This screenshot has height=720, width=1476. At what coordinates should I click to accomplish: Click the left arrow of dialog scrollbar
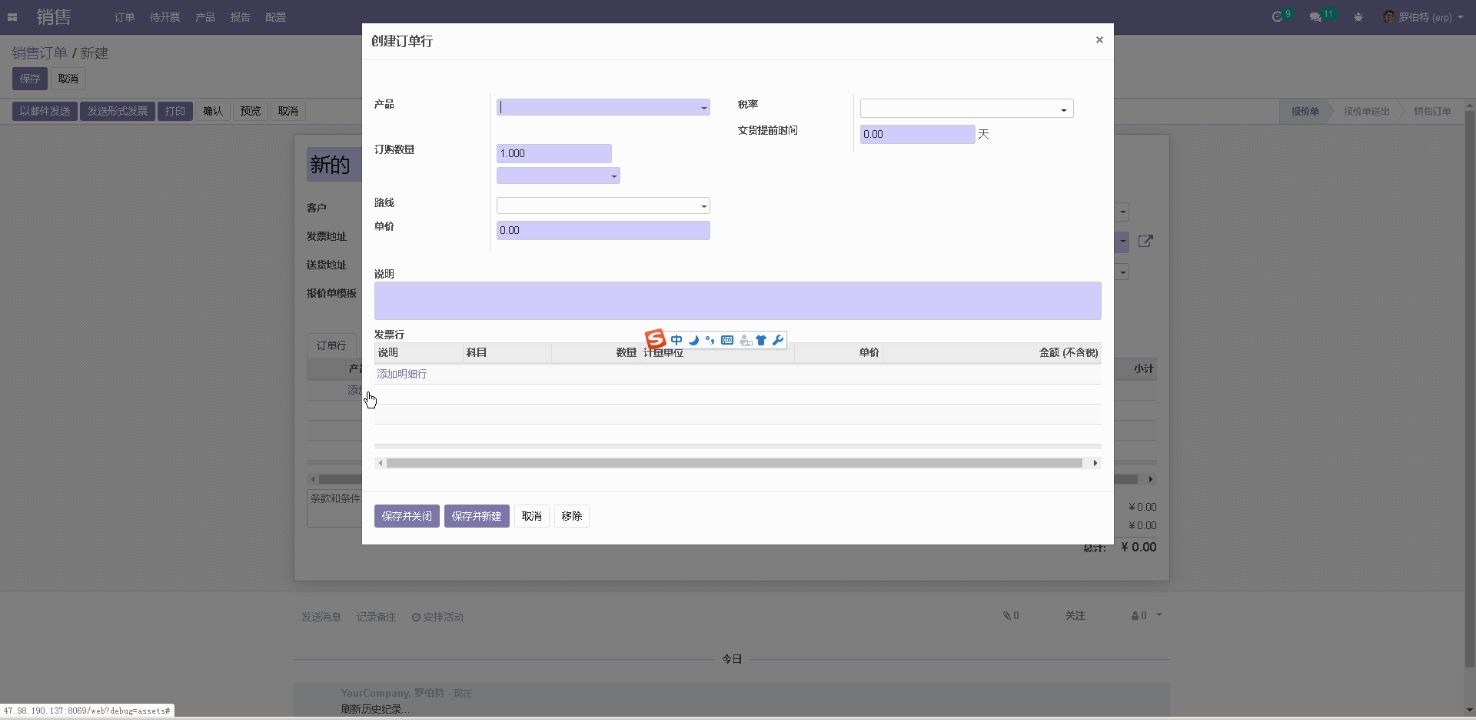[x=380, y=463]
